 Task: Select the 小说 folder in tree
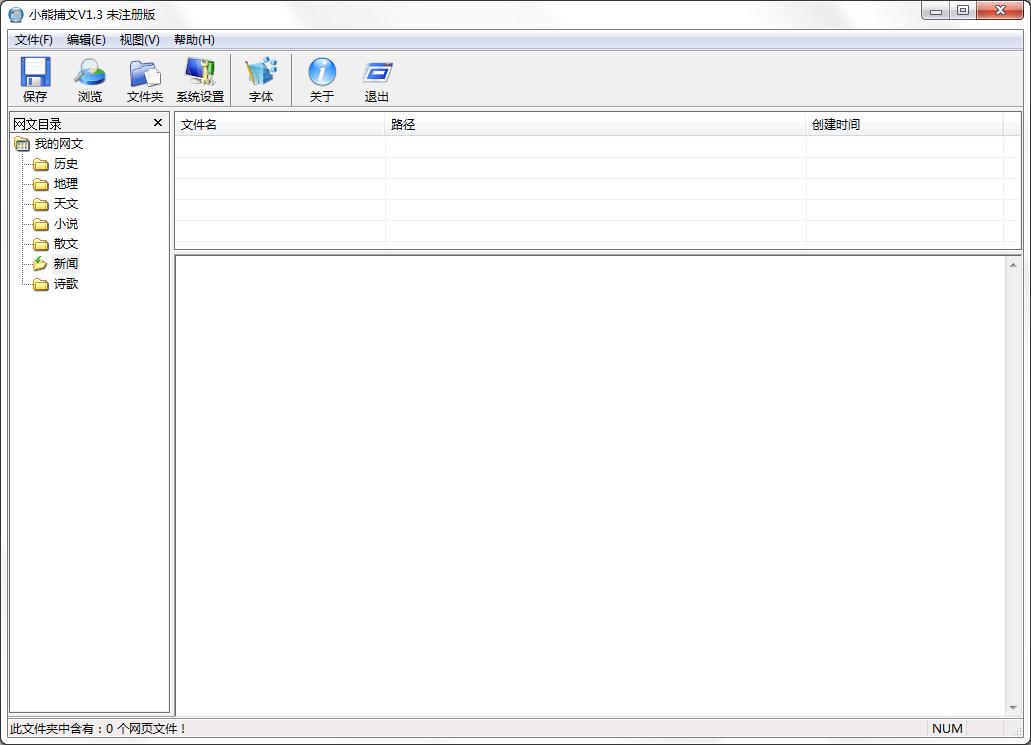tap(65, 224)
